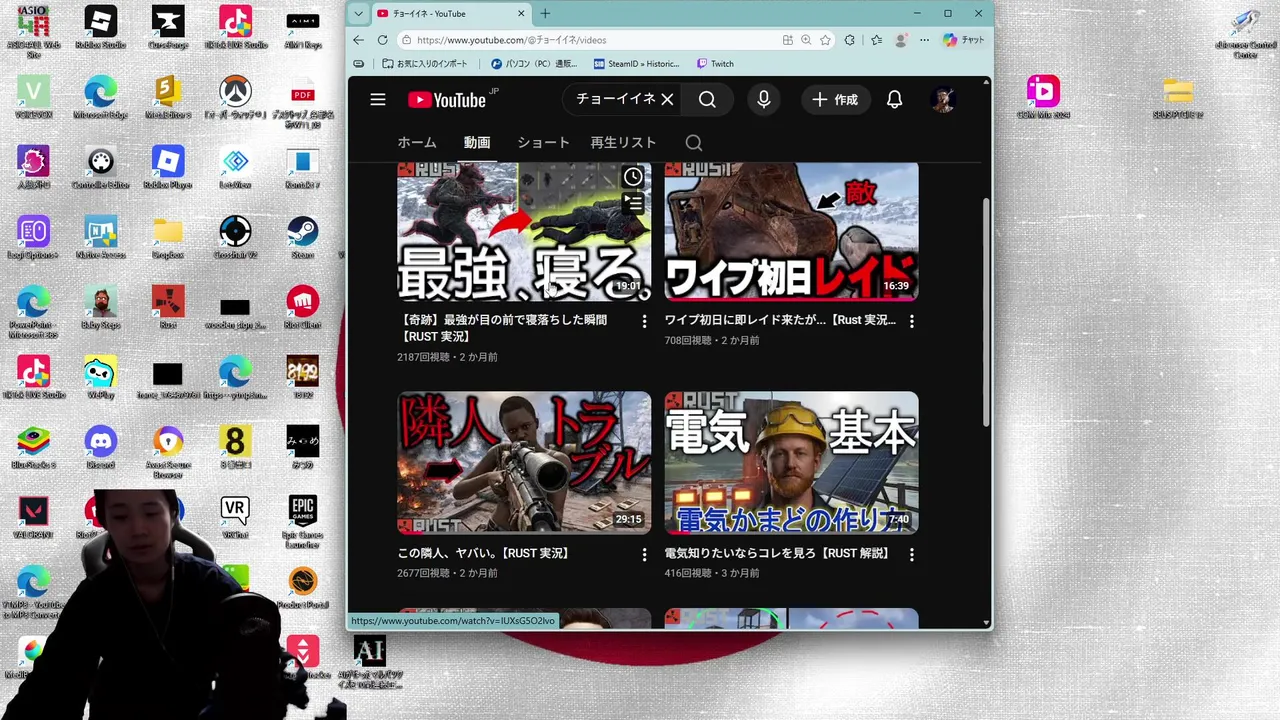
Task: Switch to the ホーム channel tab
Action: [x=417, y=143]
